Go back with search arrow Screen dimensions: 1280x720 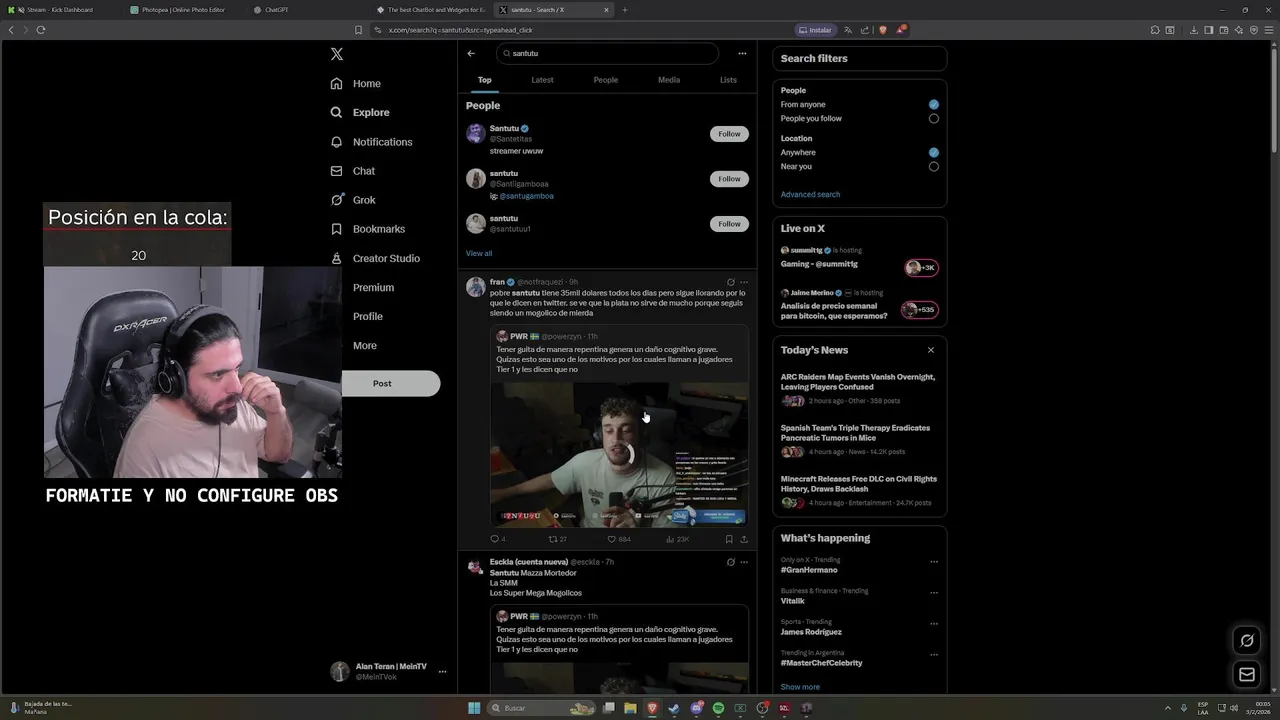[x=471, y=54]
